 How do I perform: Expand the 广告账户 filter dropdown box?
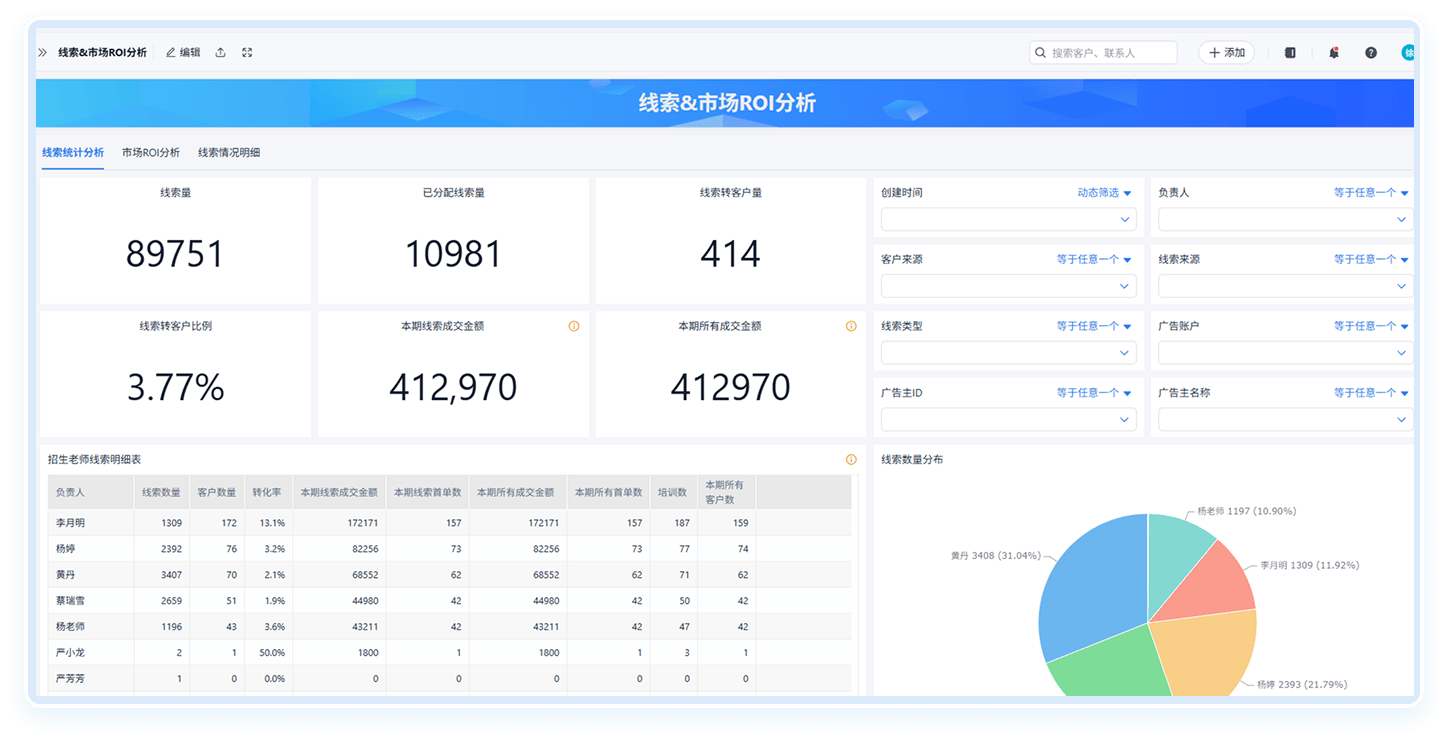(x=1285, y=353)
